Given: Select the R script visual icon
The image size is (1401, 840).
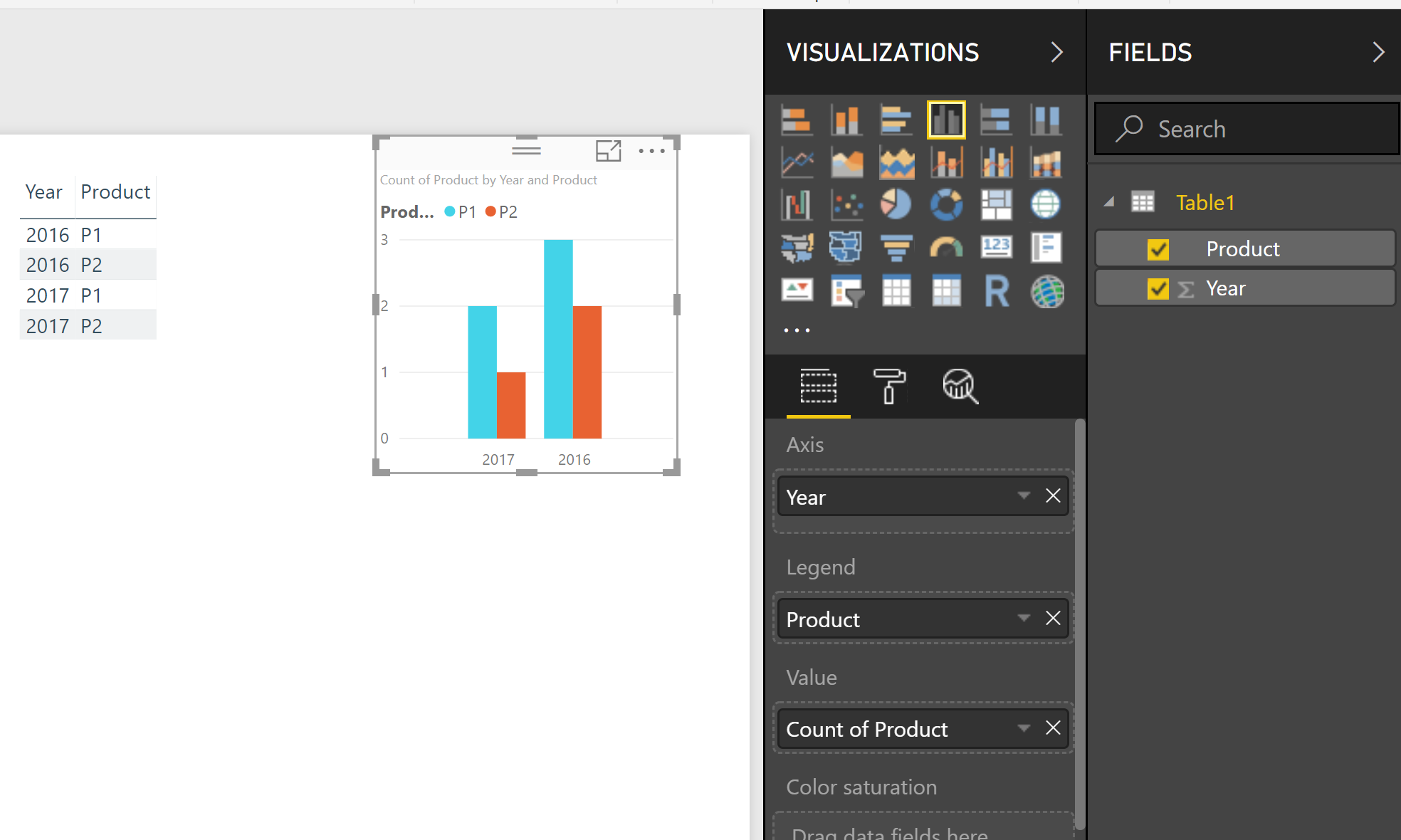Looking at the screenshot, I should coord(996,291).
